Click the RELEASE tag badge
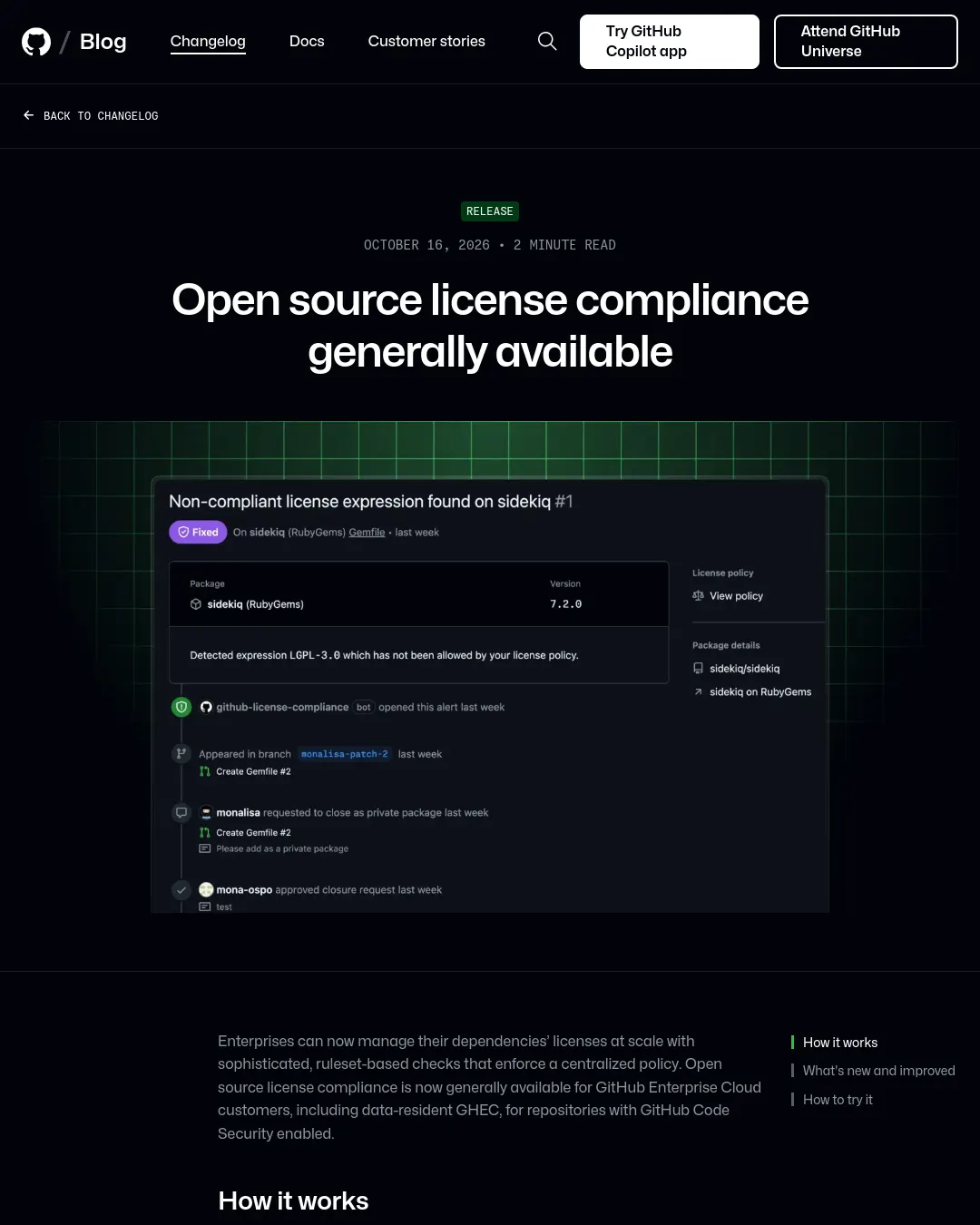The width and height of the screenshot is (980, 1225). pyautogui.click(x=490, y=211)
